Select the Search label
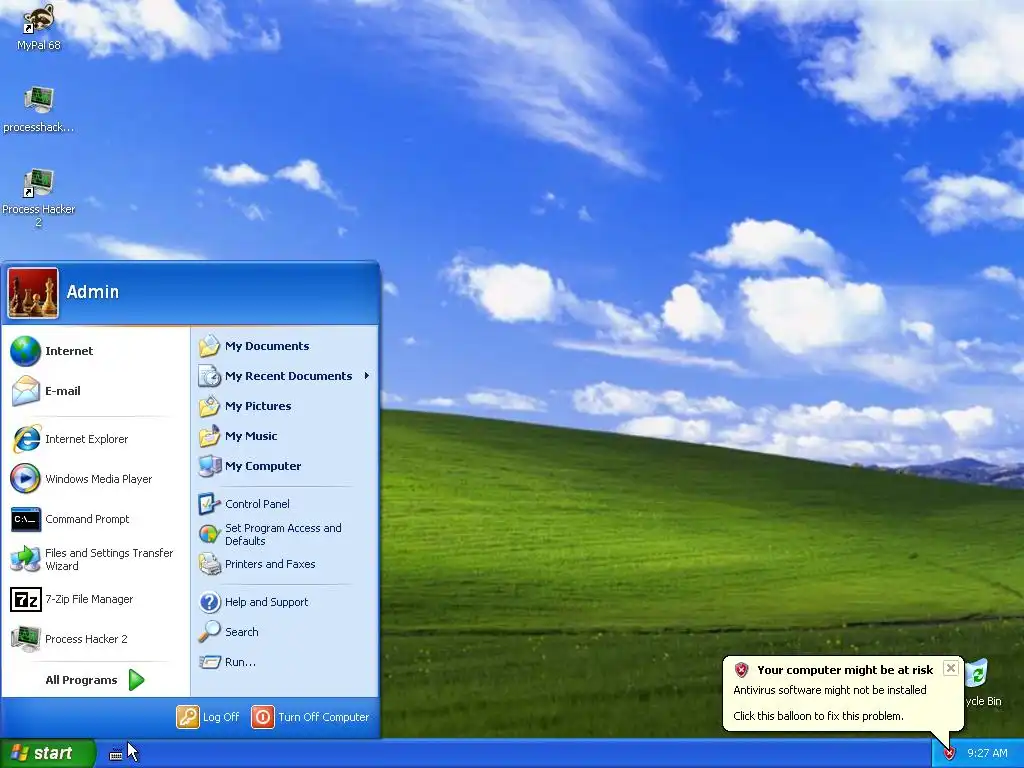1024x768 pixels. [242, 632]
